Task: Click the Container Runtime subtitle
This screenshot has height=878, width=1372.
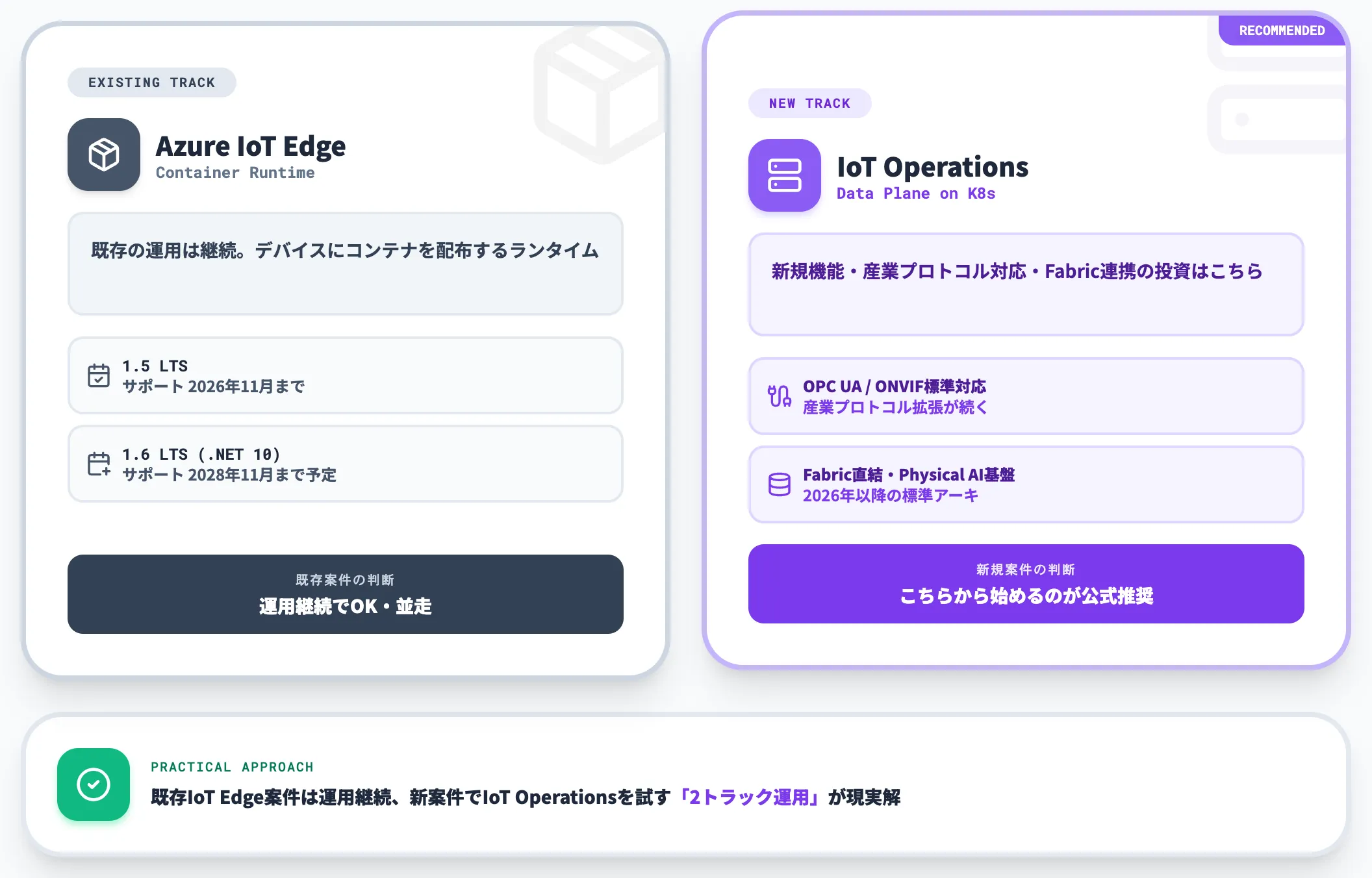Action: coord(235,173)
